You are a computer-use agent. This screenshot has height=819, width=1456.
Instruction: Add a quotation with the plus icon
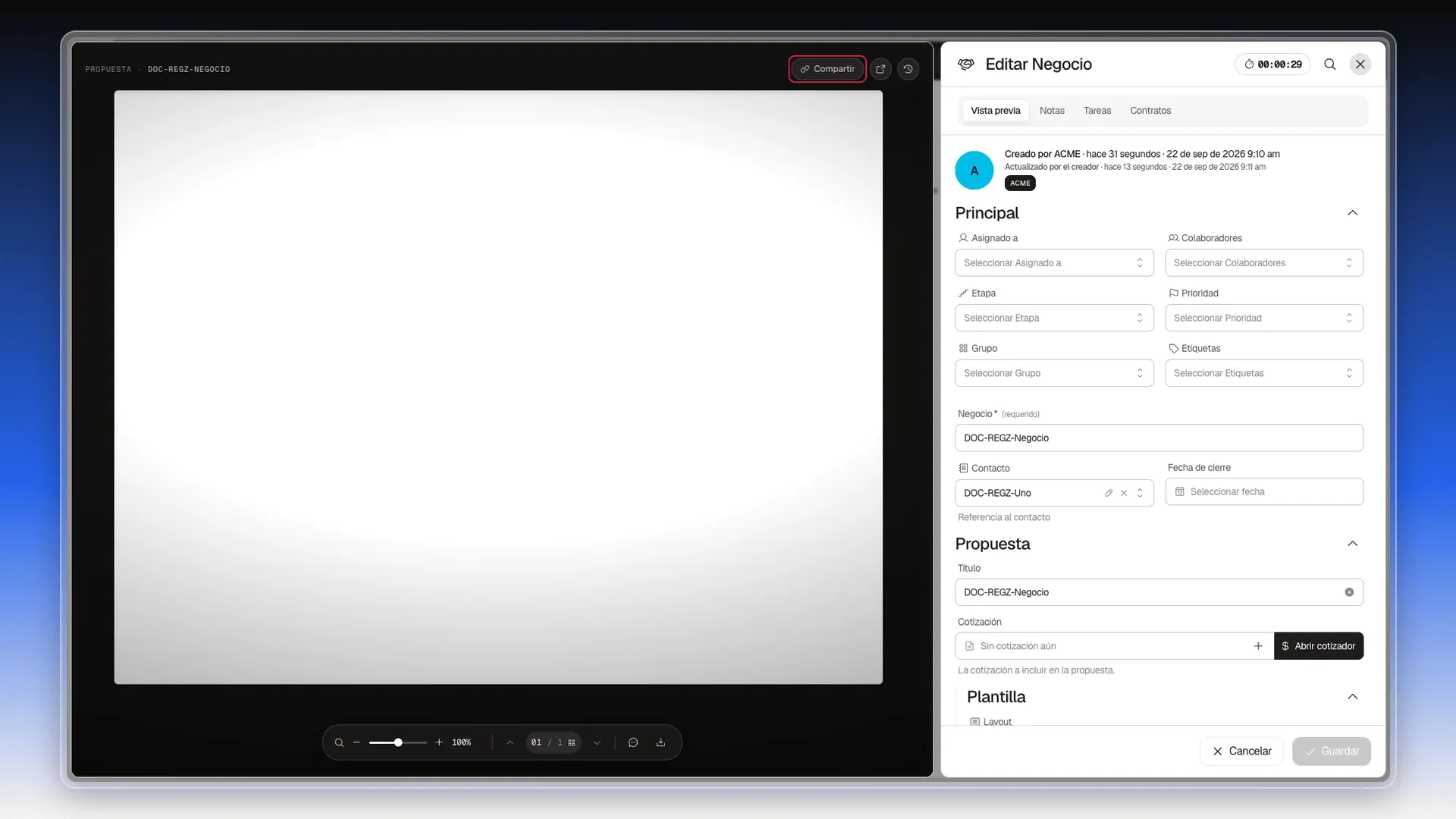coord(1258,646)
